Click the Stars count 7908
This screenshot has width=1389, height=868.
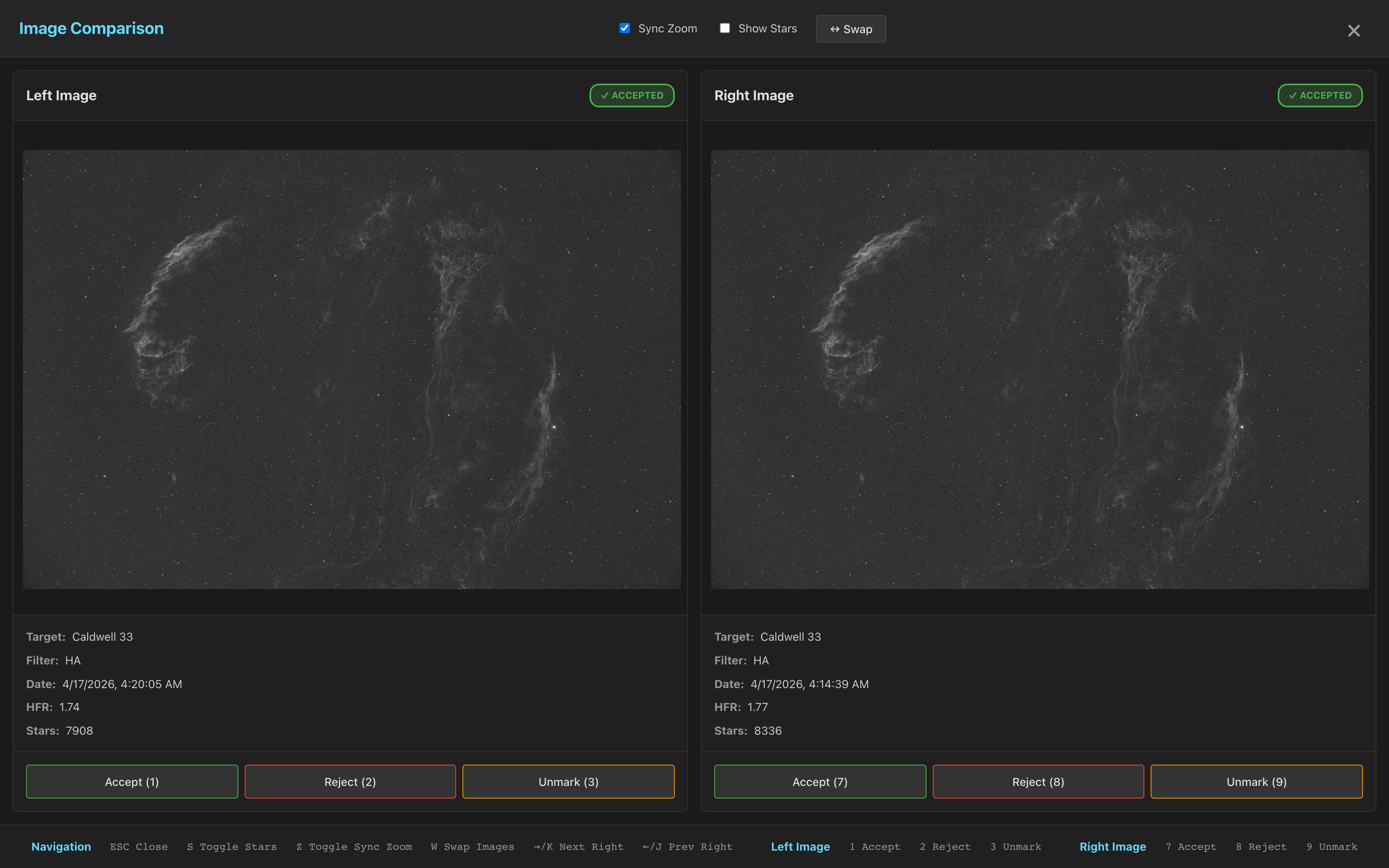79,730
